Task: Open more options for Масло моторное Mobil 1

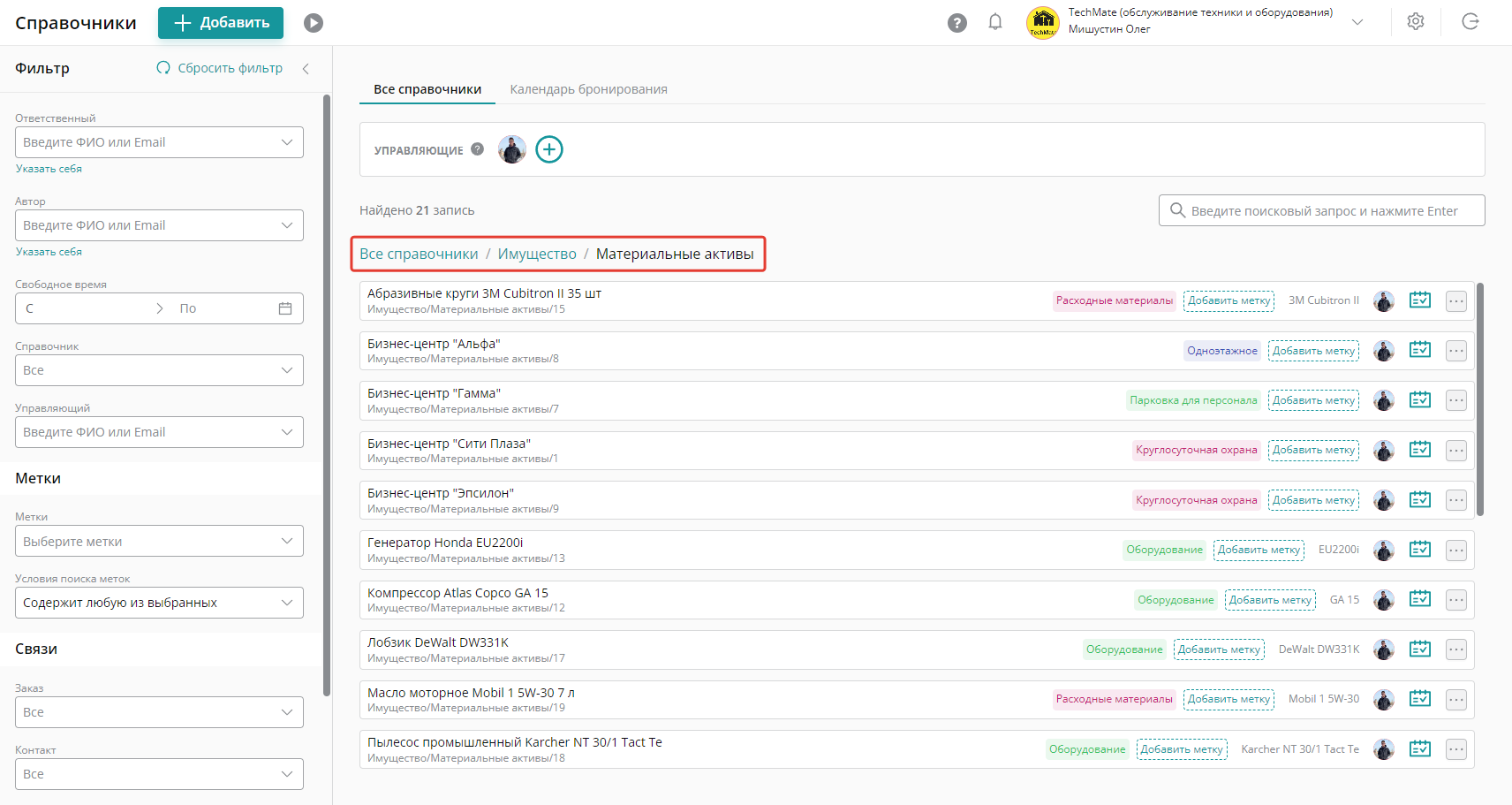Action: click(1456, 699)
